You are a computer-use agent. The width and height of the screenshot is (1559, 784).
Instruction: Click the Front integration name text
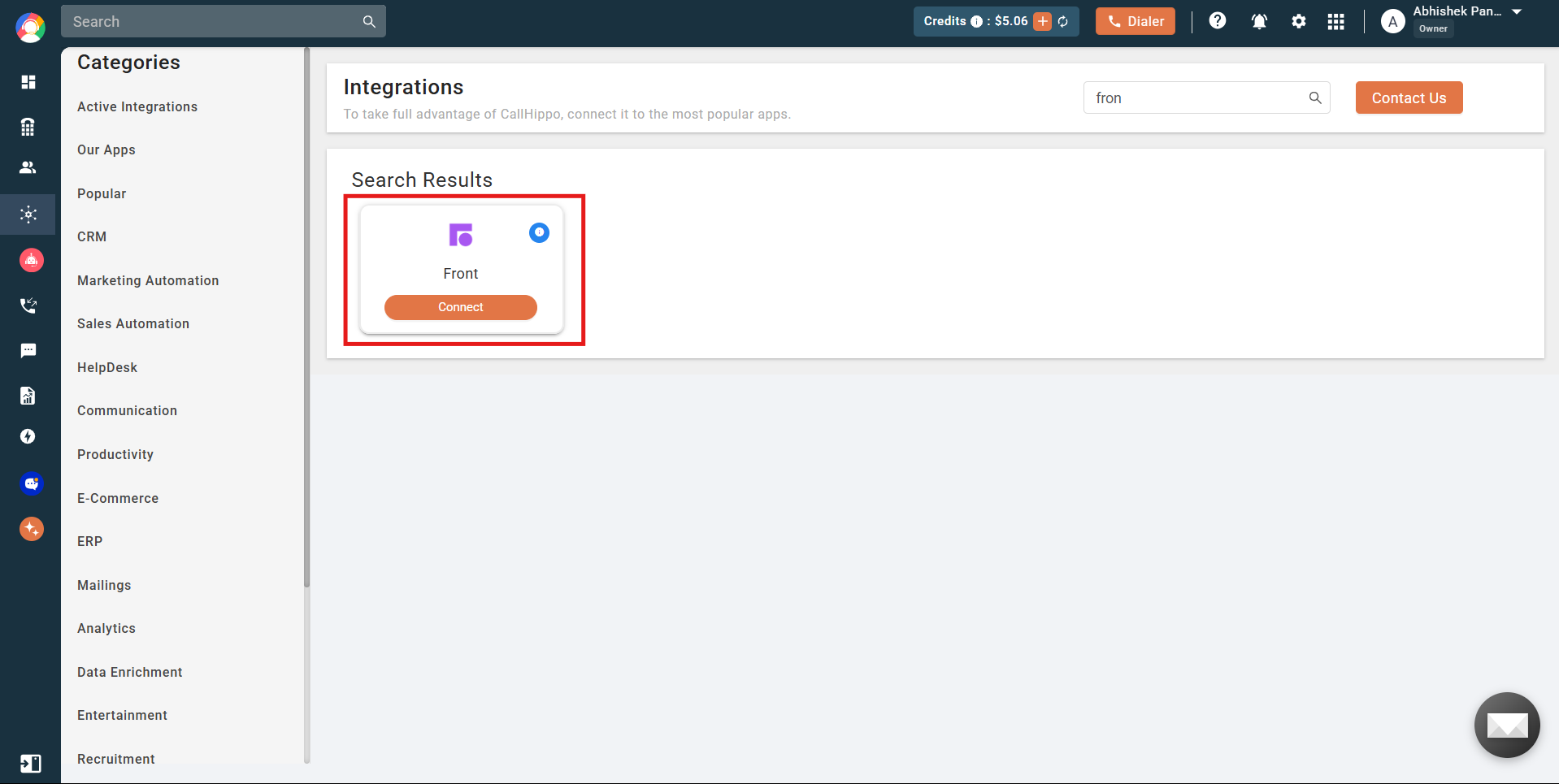[461, 274]
